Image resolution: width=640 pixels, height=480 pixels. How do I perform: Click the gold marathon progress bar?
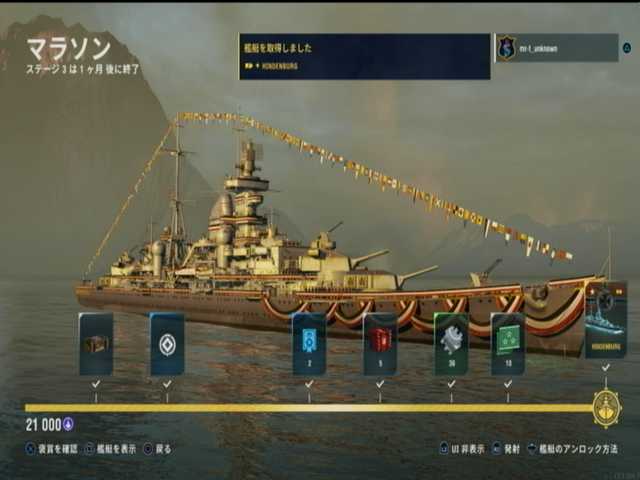coord(309,408)
